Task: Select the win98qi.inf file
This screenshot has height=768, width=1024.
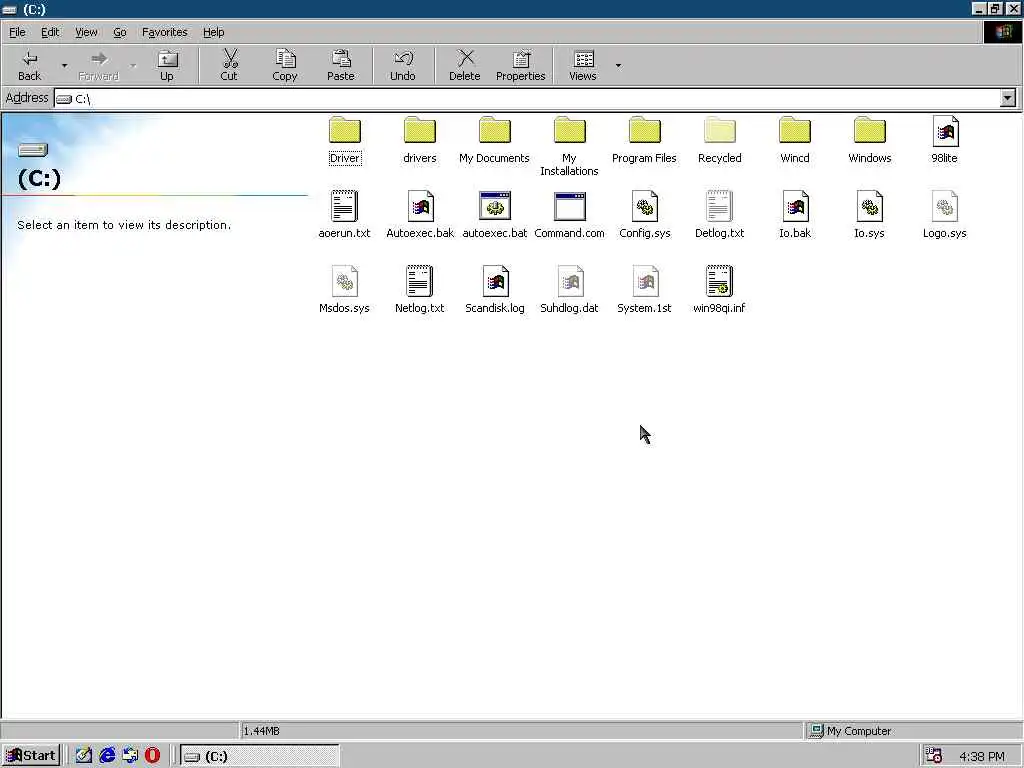Action: pyautogui.click(x=719, y=290)
